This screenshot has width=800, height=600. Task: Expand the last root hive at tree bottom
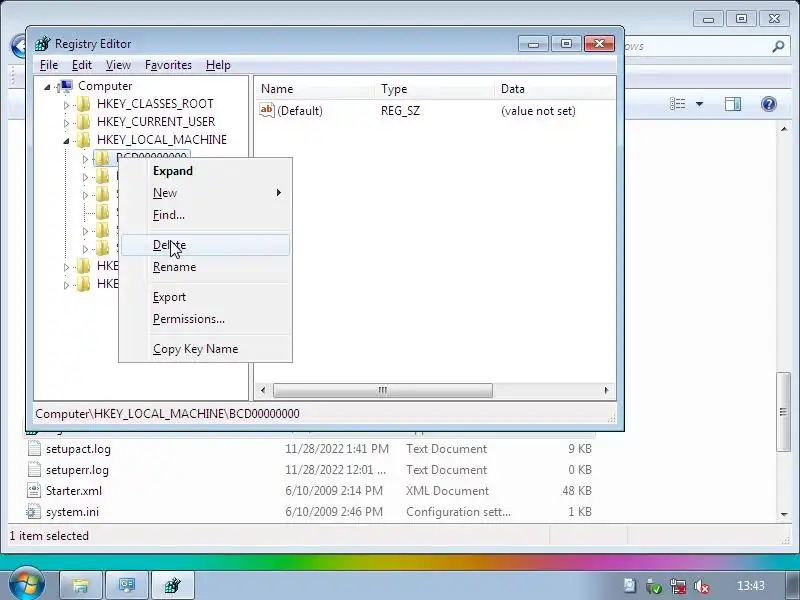66,285
